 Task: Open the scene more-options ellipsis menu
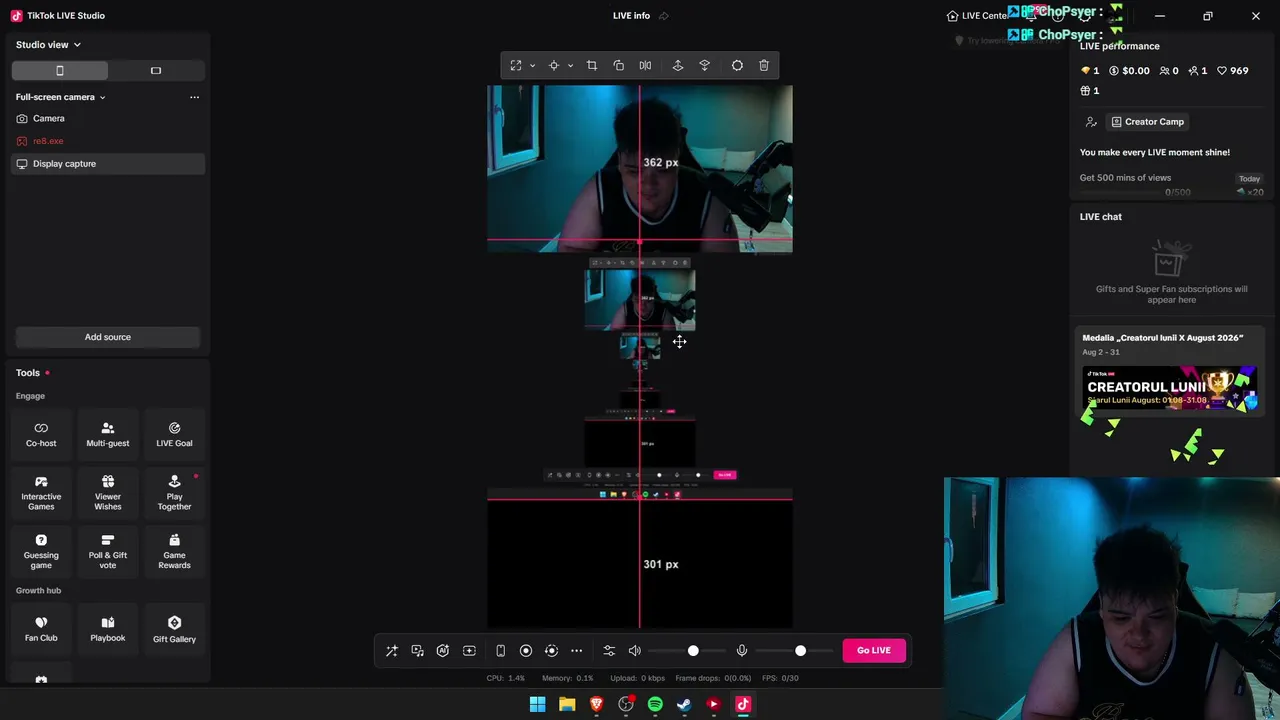point(194,97)
